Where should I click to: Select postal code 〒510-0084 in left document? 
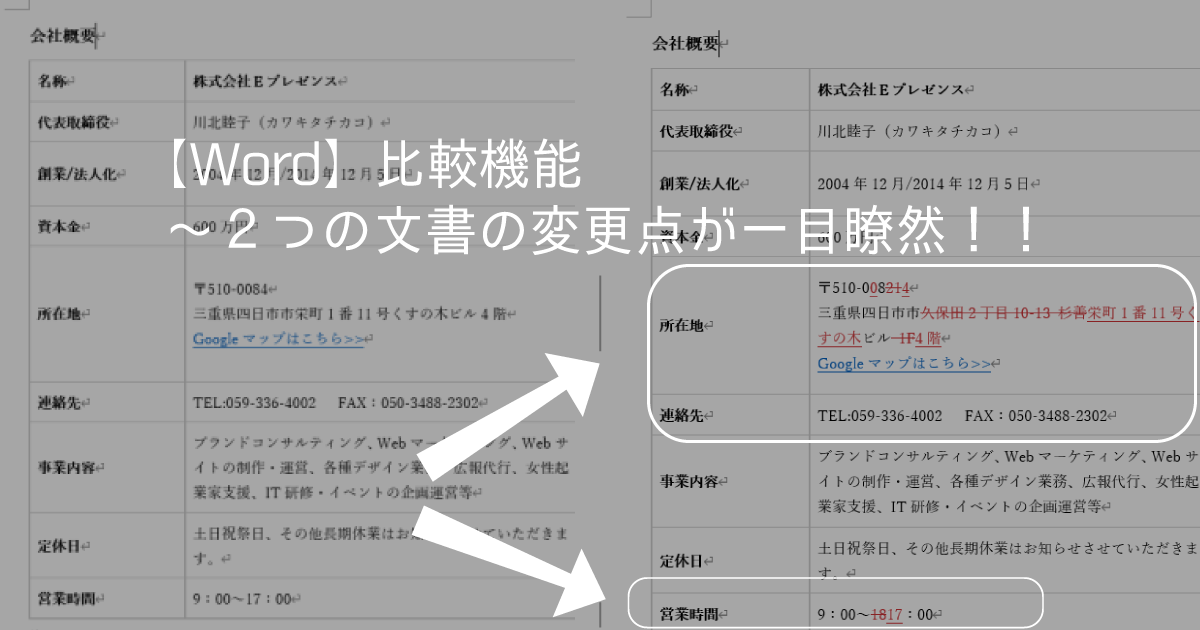pos(231,288)
